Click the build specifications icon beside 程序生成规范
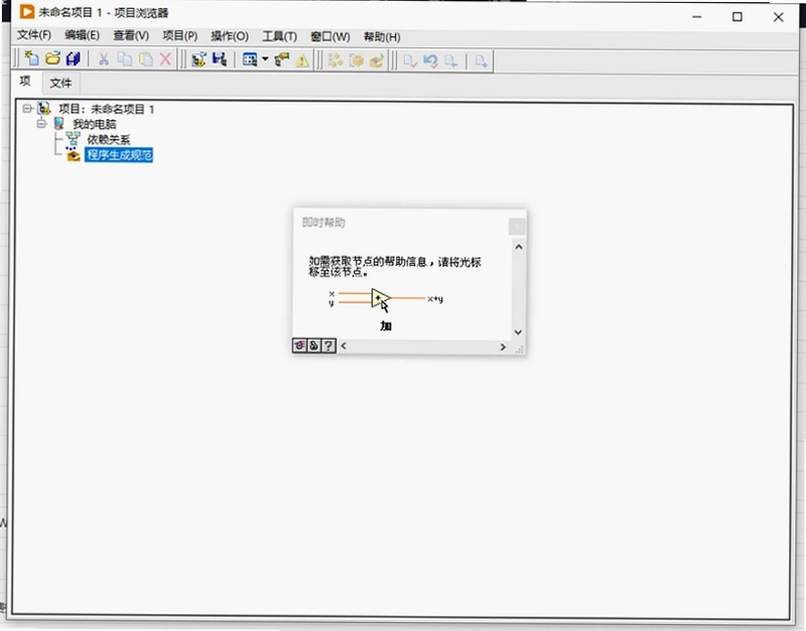 pos(73,154)
